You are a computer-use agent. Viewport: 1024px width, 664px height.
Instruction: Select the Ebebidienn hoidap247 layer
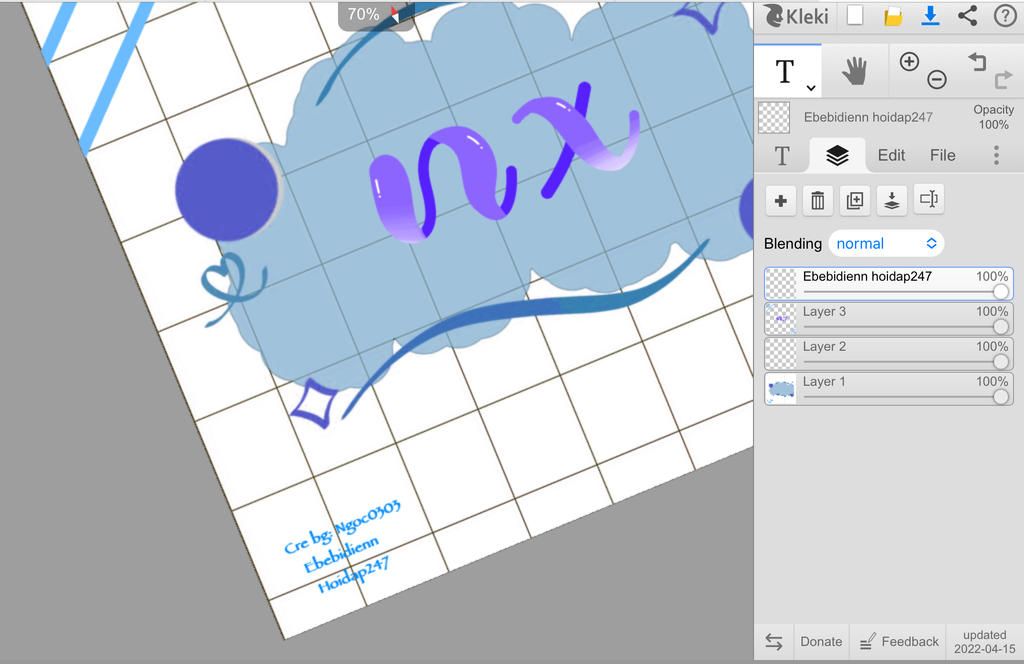coord(888,283)
